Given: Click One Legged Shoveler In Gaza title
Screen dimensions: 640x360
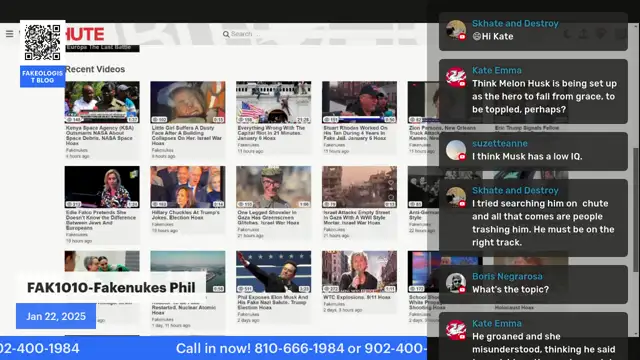Looking at the screenshot, I should pos(268,218).
